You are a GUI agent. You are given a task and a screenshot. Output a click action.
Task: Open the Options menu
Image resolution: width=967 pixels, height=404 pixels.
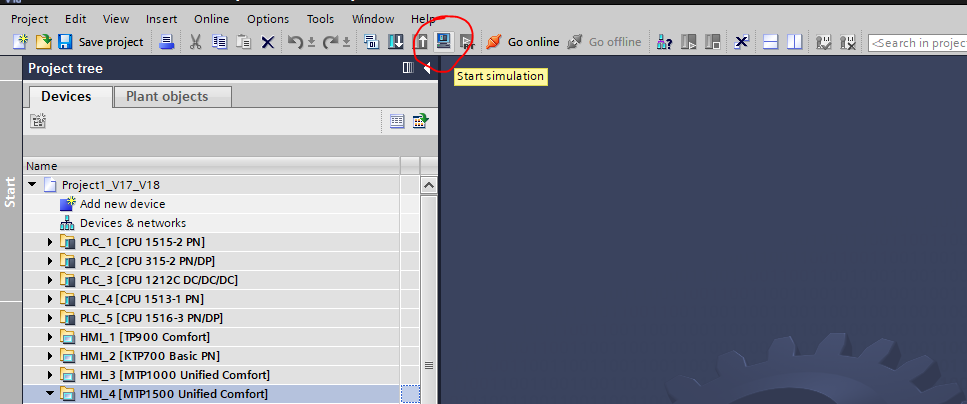pos(268,19)
